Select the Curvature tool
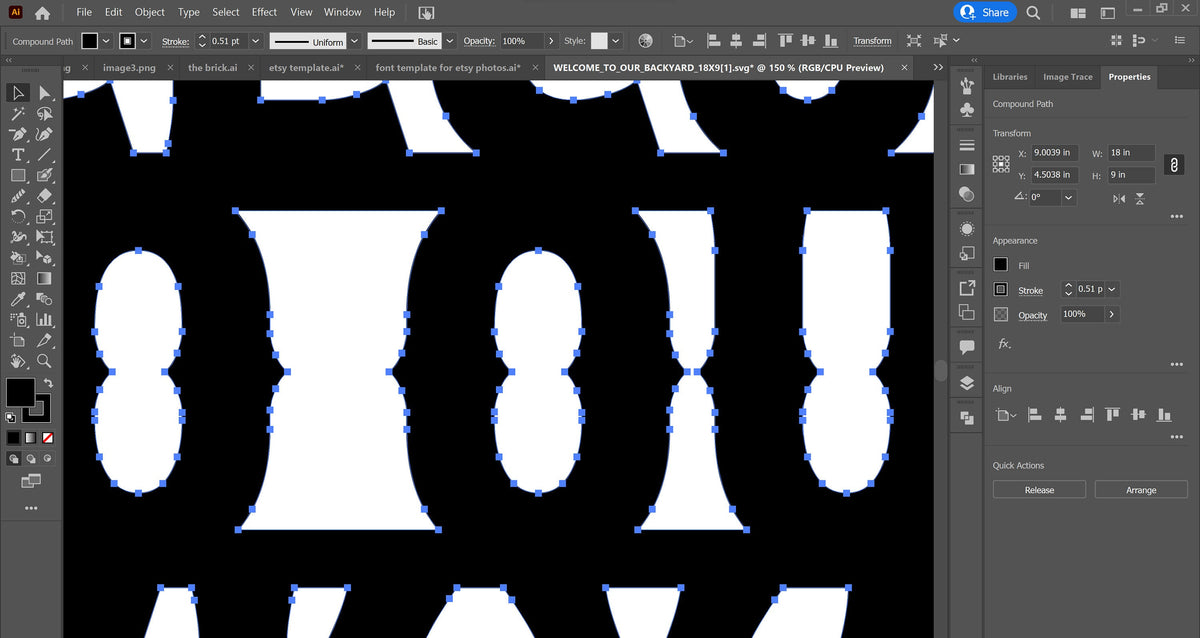The image size is (1200, 638). [x=44, y=135]
